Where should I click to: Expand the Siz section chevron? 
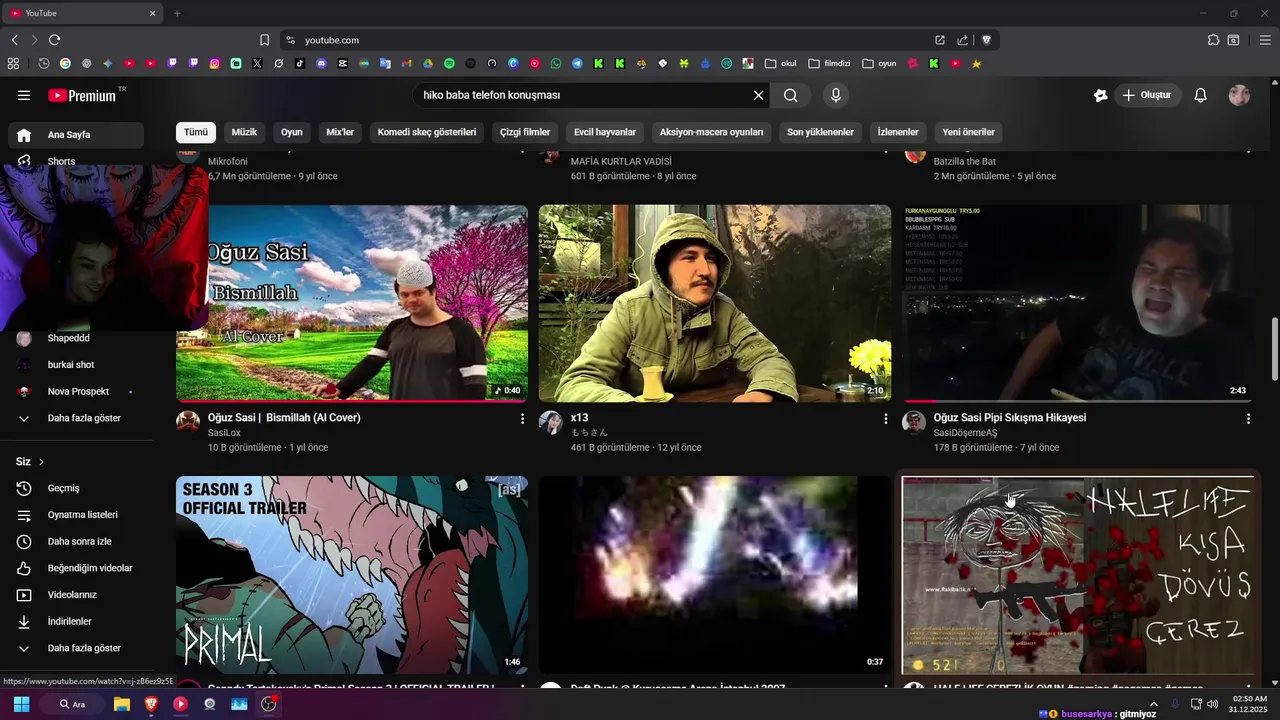pyautogui.click(x=41, y=462)
